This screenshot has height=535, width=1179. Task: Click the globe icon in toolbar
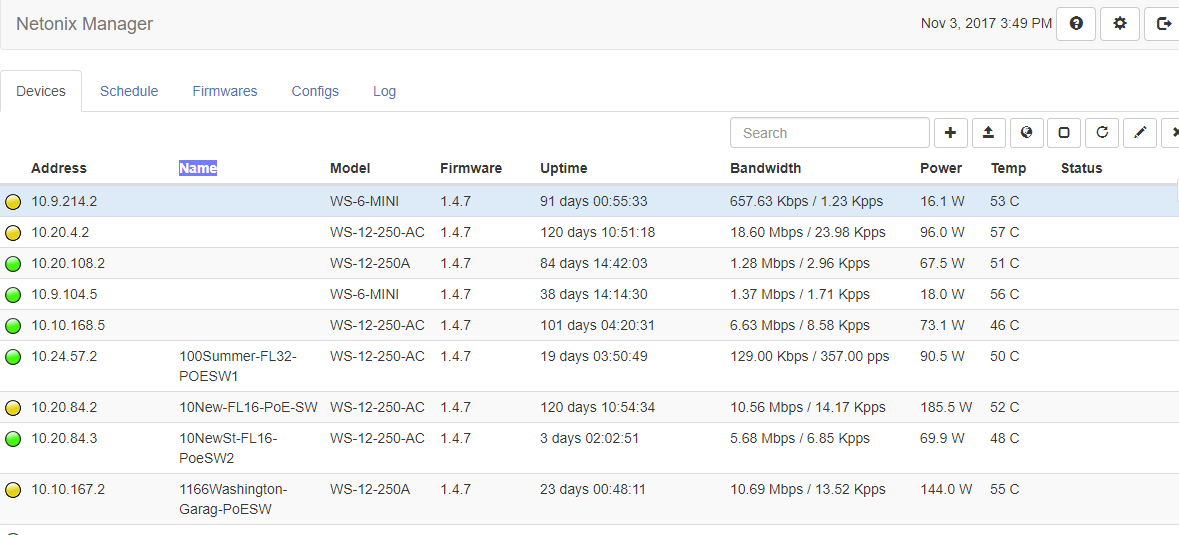tap(1026, 132)
